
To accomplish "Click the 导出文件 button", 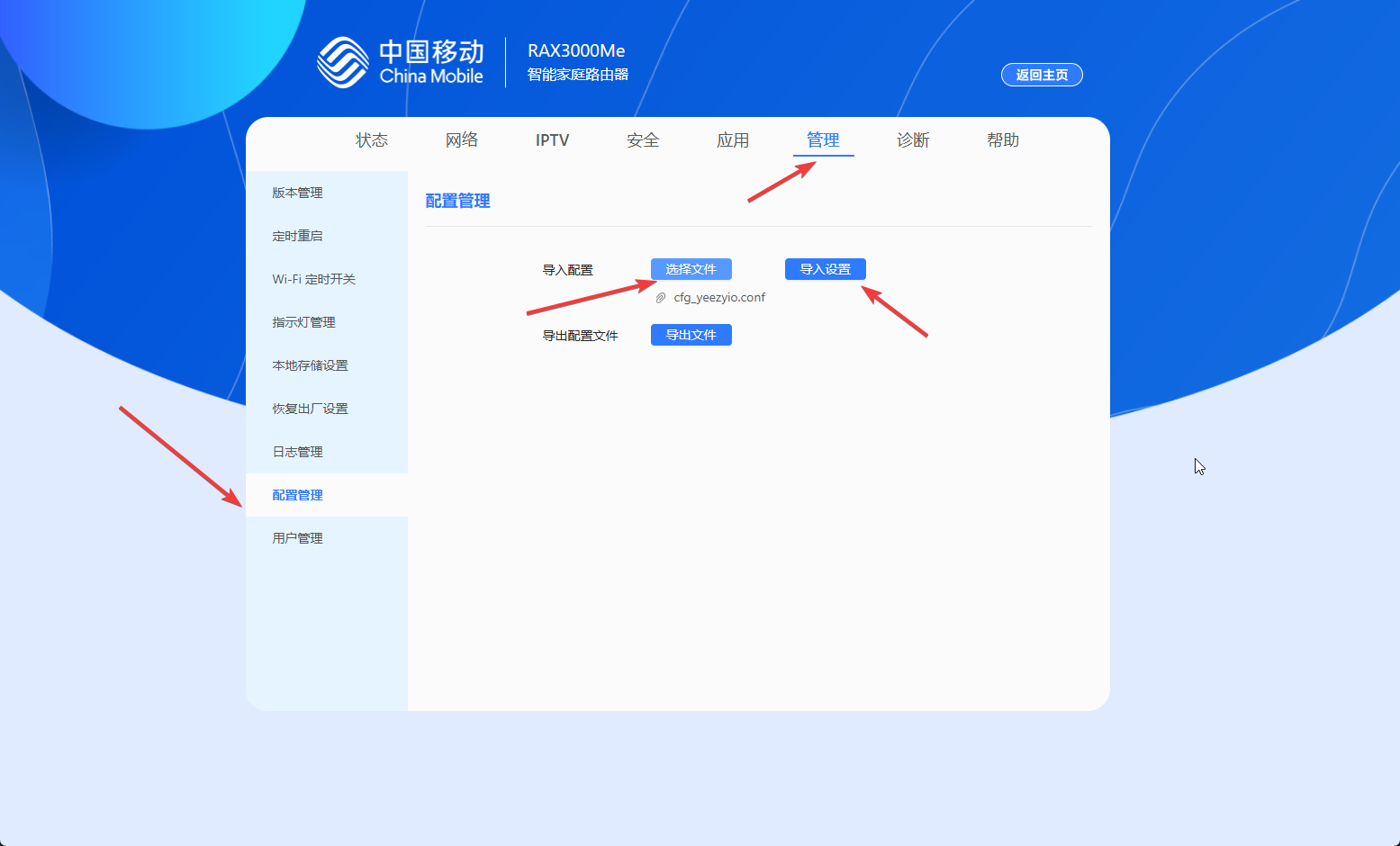I will tap(691, 335).
